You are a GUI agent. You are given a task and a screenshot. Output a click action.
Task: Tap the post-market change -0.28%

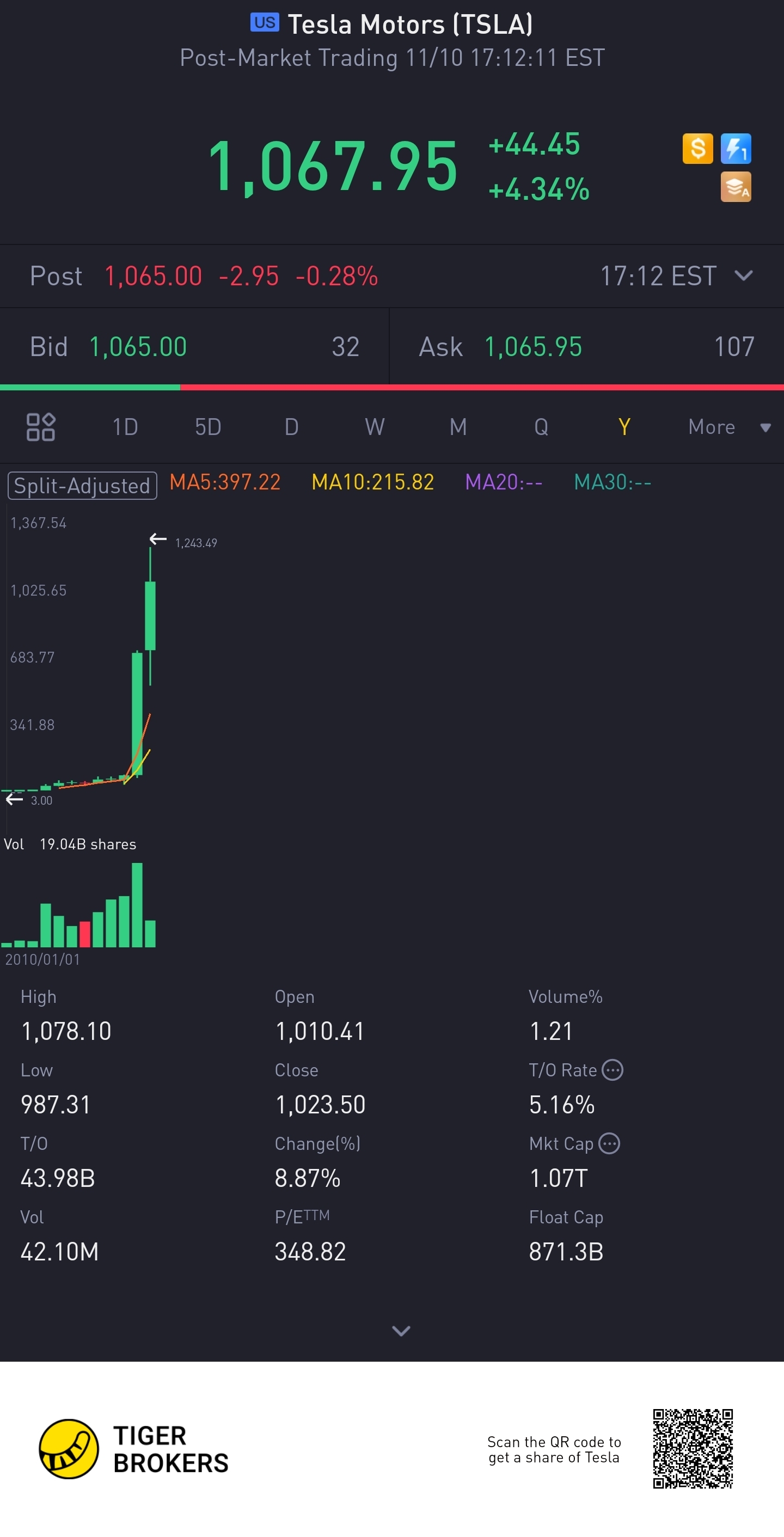(336, 276)
